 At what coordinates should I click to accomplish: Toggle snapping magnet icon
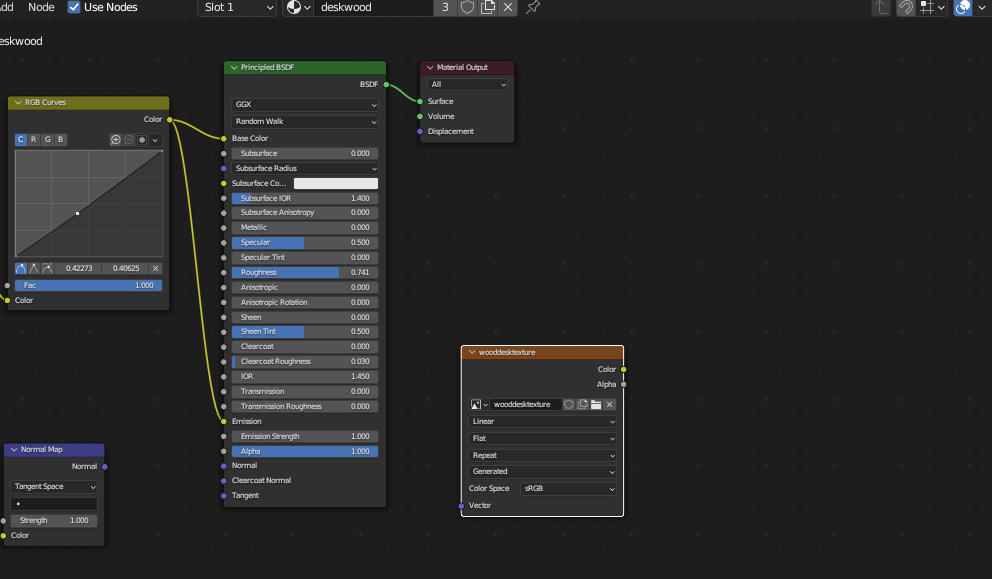click(x=906, y=8)
